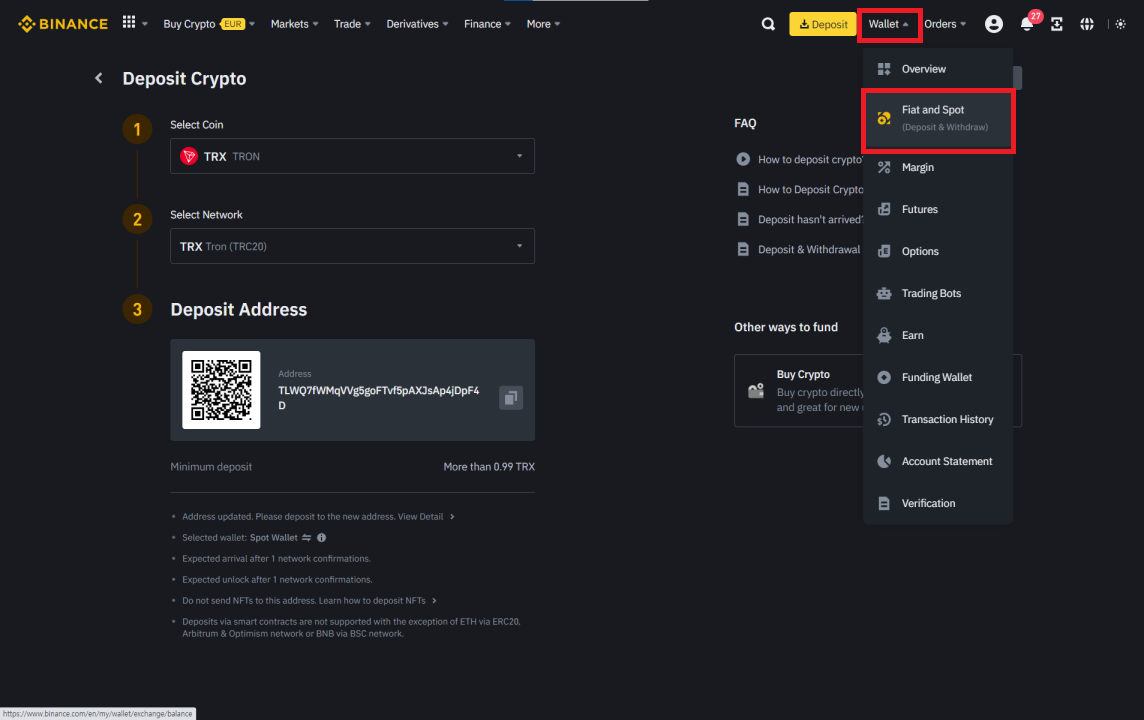Screen dimensions: 1144x720
Task: Click the Margin percent icon
Action: click(x=884, y=168)
